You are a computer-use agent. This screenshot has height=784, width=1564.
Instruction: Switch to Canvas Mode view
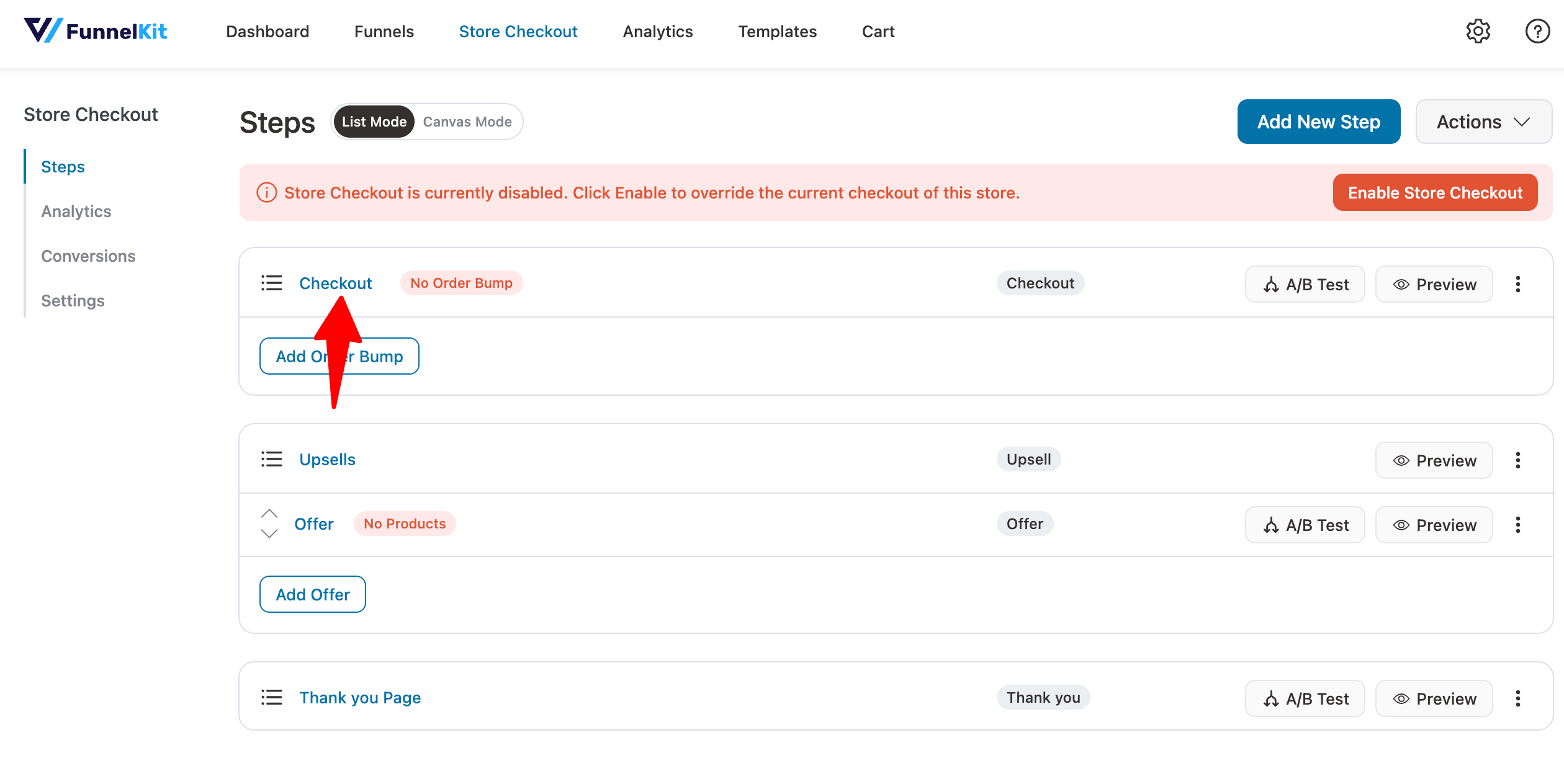click(x=467, y=122)
